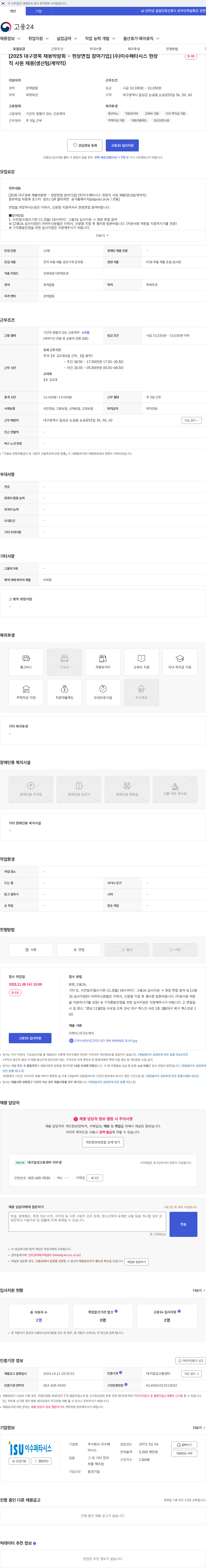This screenshot has height=1568, width=206.
Task: Switch to the 복리후생 section tab
Action: click(133, 49)
